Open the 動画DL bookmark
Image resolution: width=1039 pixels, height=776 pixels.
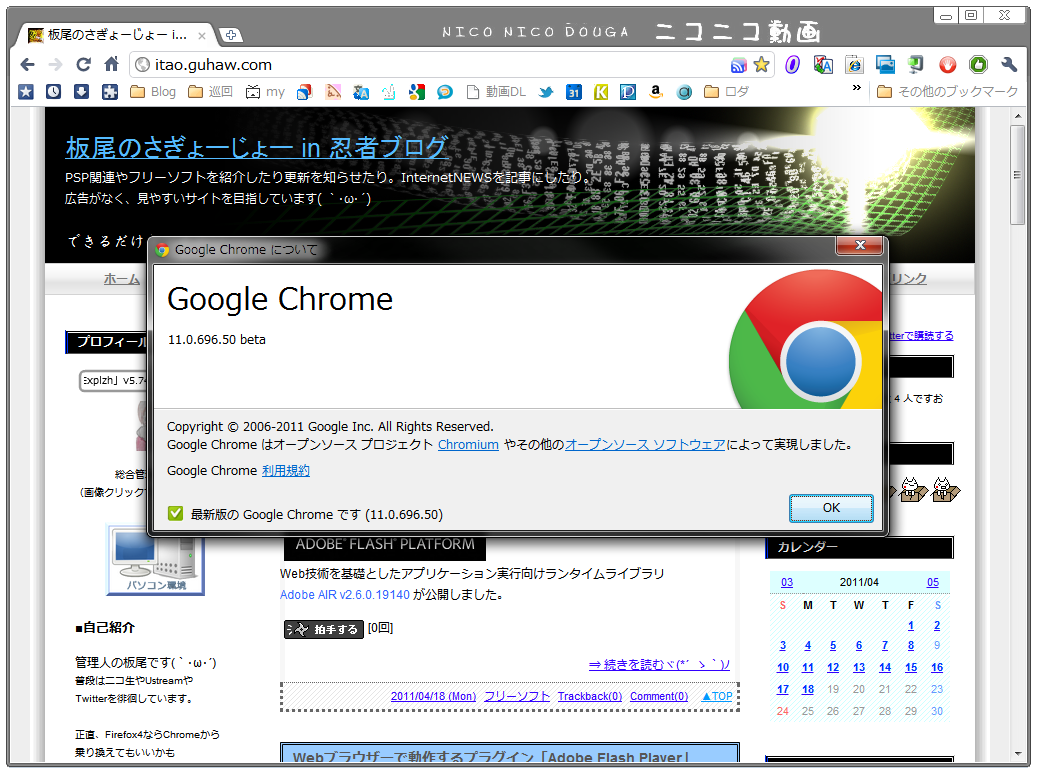point(496,91)
